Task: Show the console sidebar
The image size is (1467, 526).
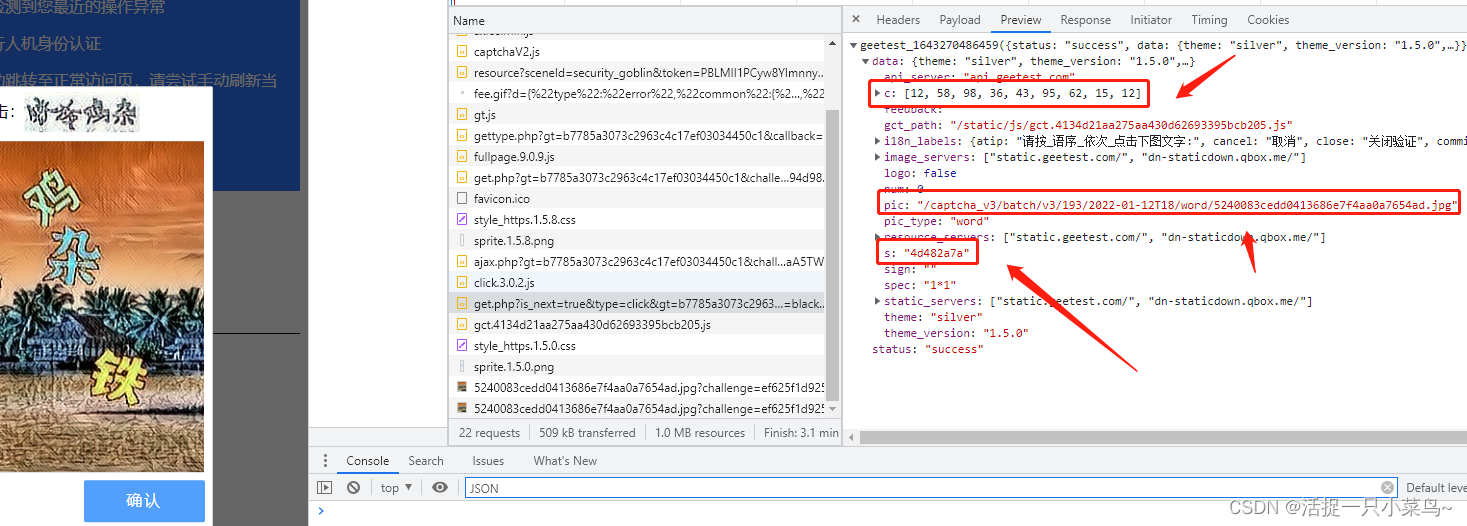Action: click(x=324, y=488)
